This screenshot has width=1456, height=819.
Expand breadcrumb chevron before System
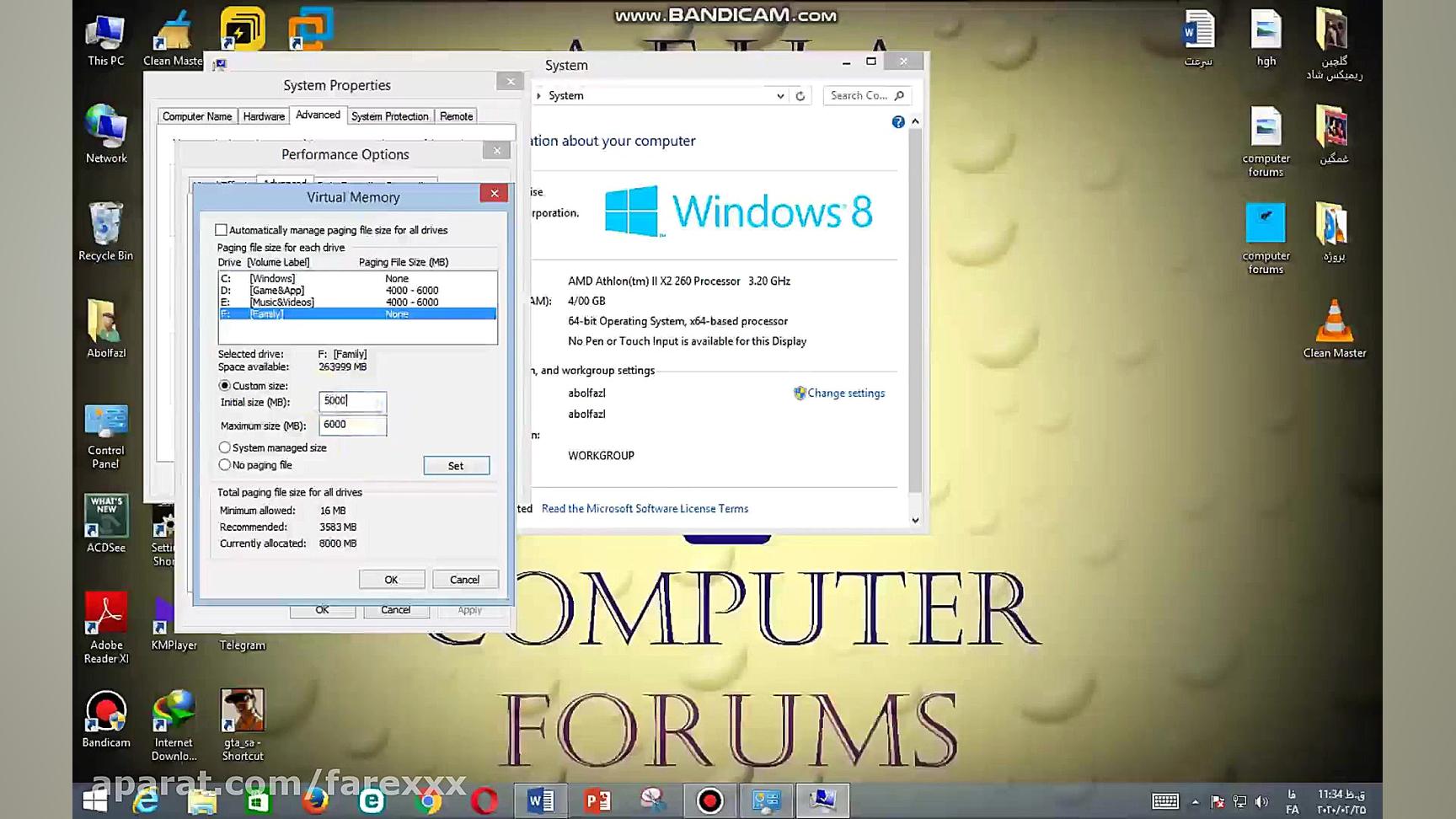[538, 96]
